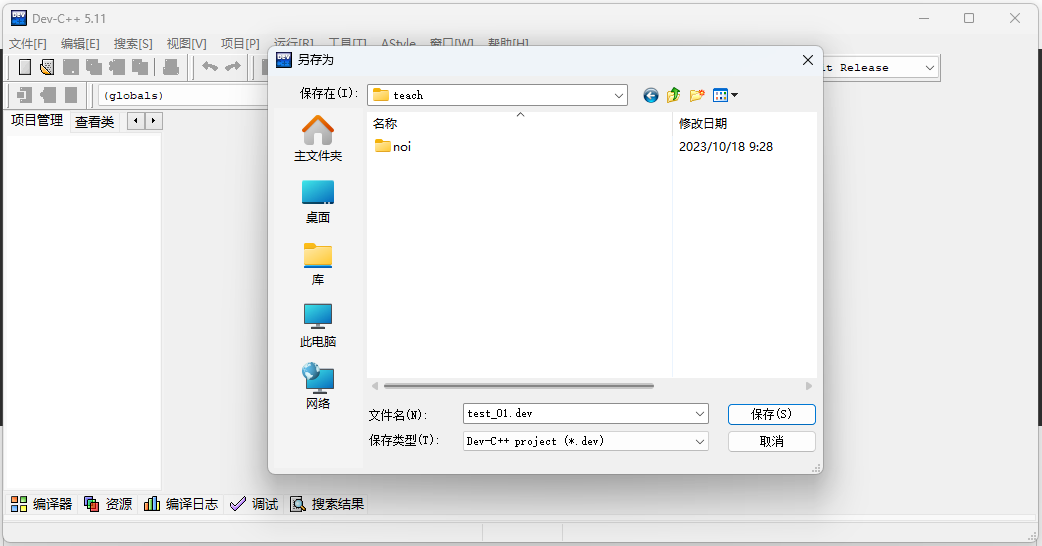1042x546 pixels.
Task: Click the 名称 column header
Action: point(385,124)
